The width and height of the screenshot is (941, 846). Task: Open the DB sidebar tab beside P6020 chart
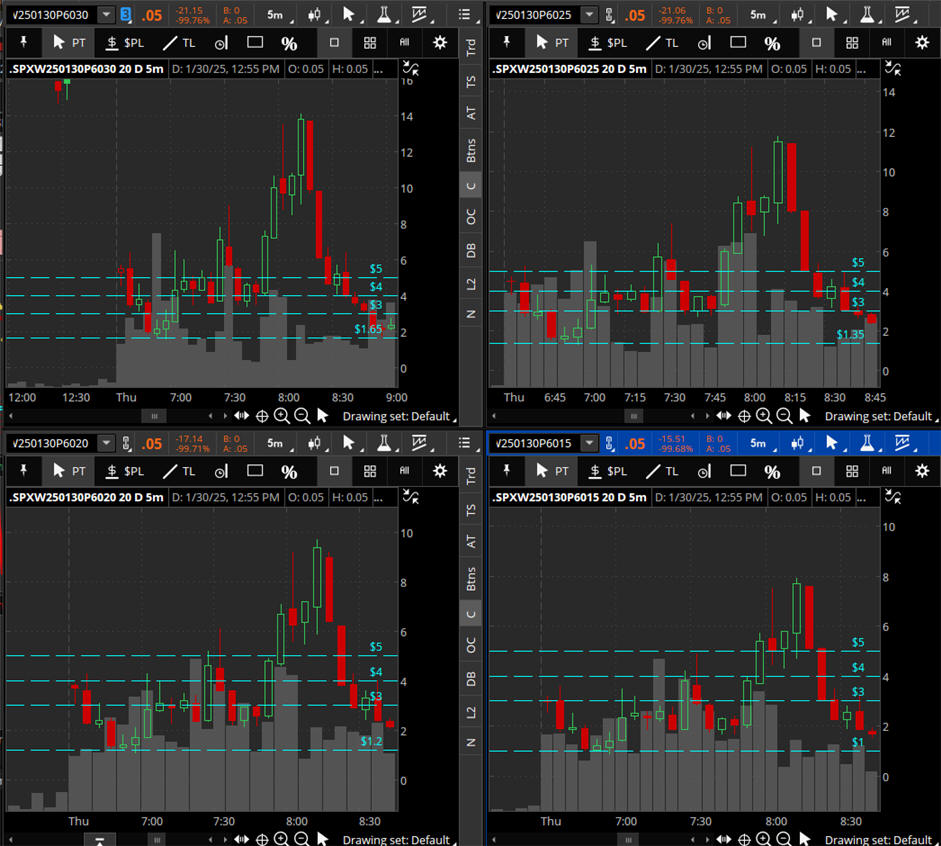click(471, 679)
